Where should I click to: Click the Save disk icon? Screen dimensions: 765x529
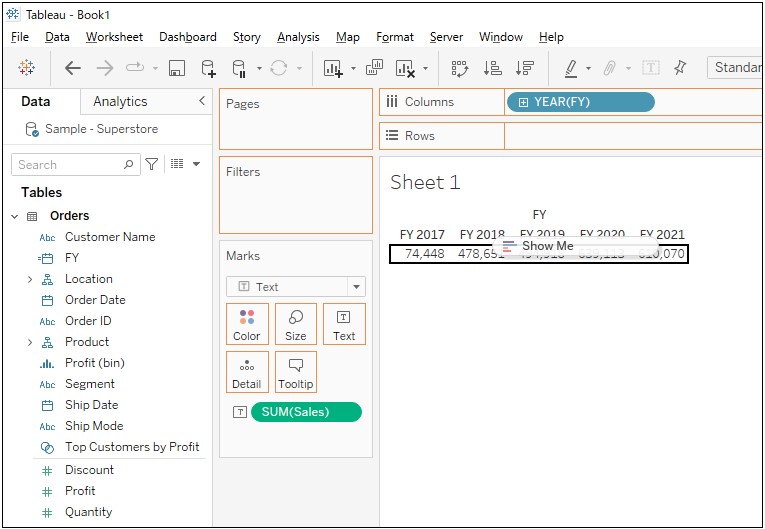point(177,68)
